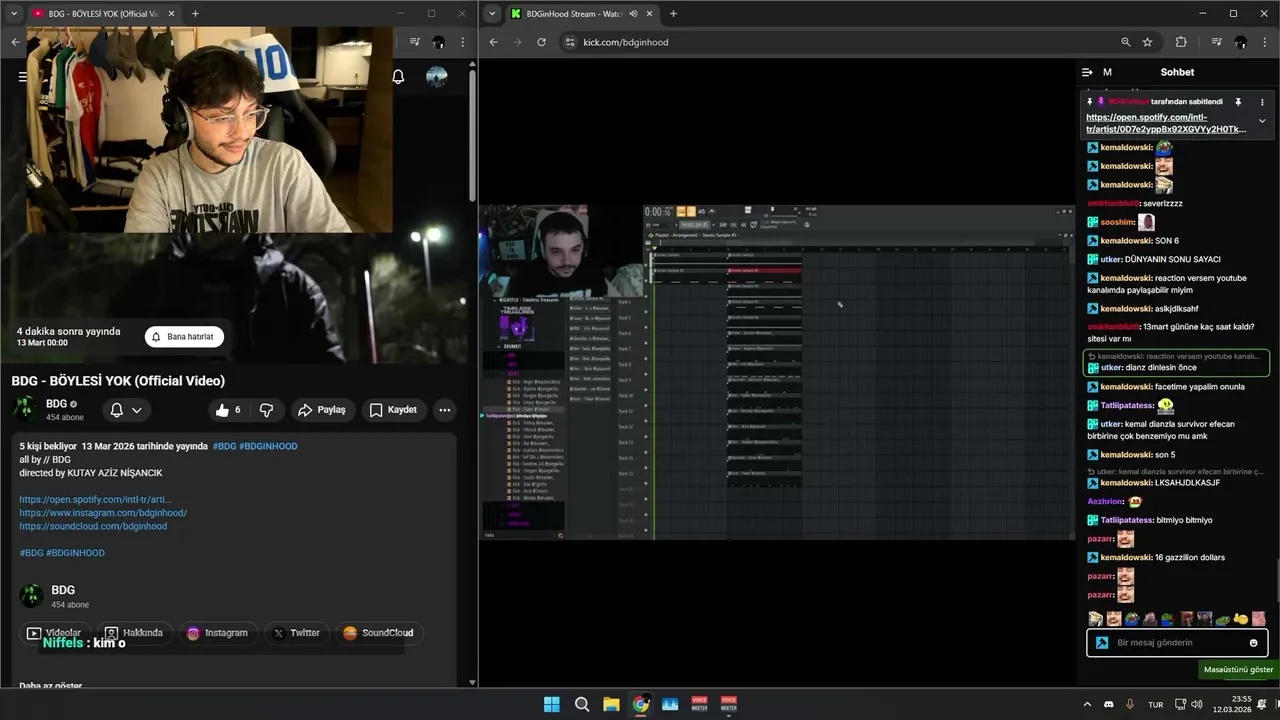Like the BDG video with thumbs up
The height and width of the screenshot is (720, 1280).
click(228, 410)
